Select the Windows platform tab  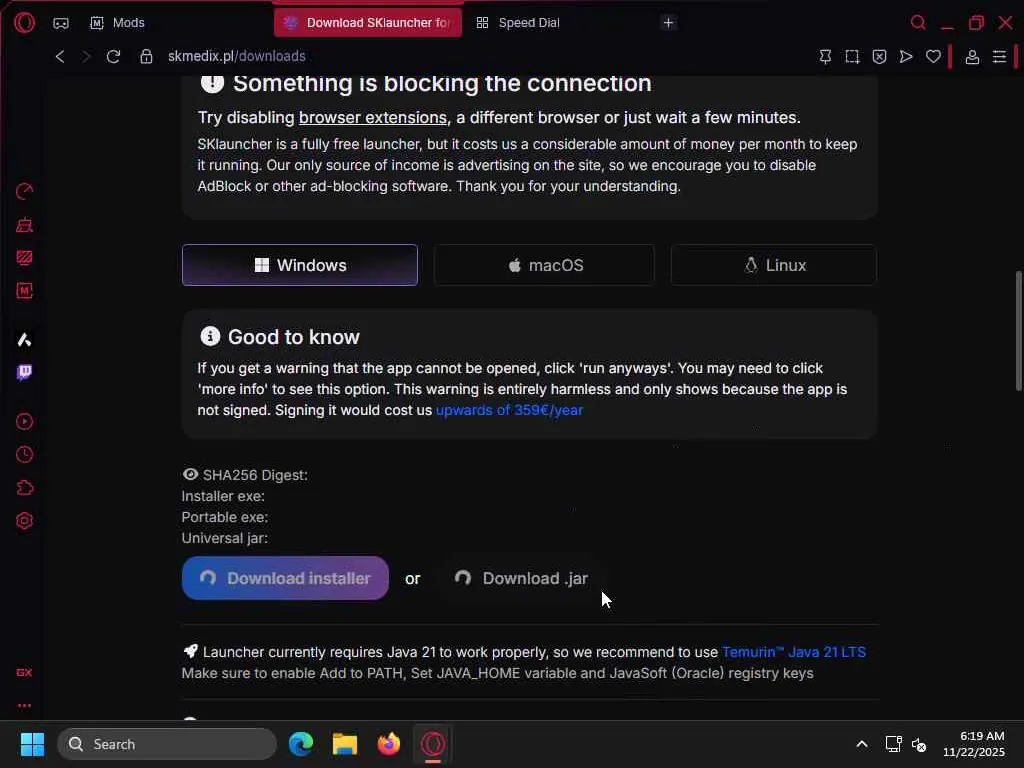click(300, 265)
